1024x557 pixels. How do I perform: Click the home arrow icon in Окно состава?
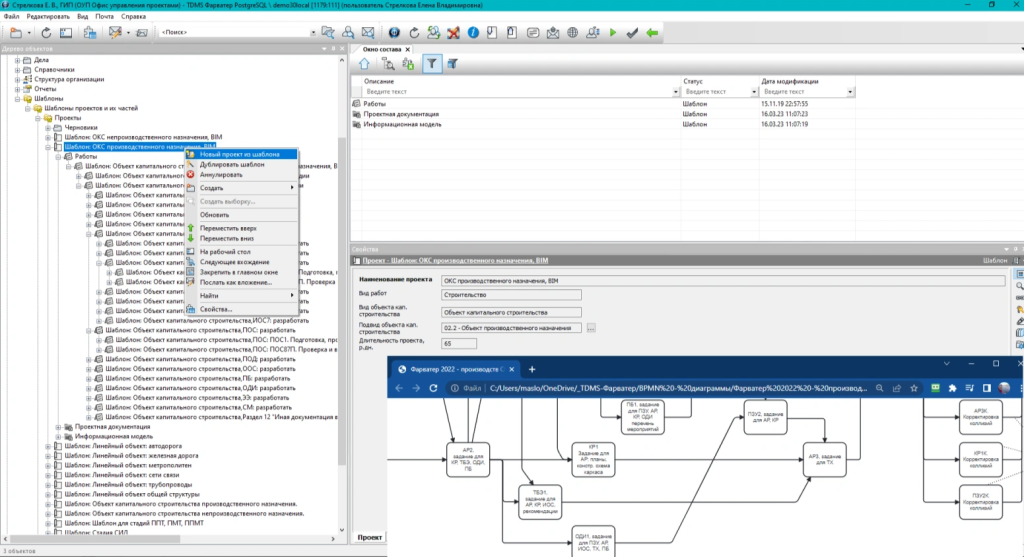click(364, 64)
